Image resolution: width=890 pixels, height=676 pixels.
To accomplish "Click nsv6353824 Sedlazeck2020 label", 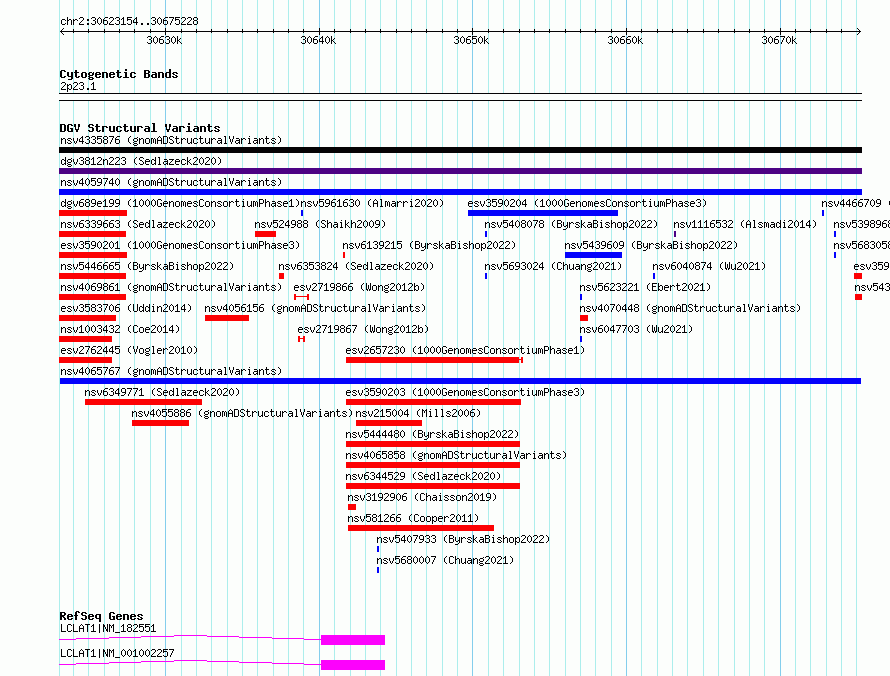I will tap(356, 266).
